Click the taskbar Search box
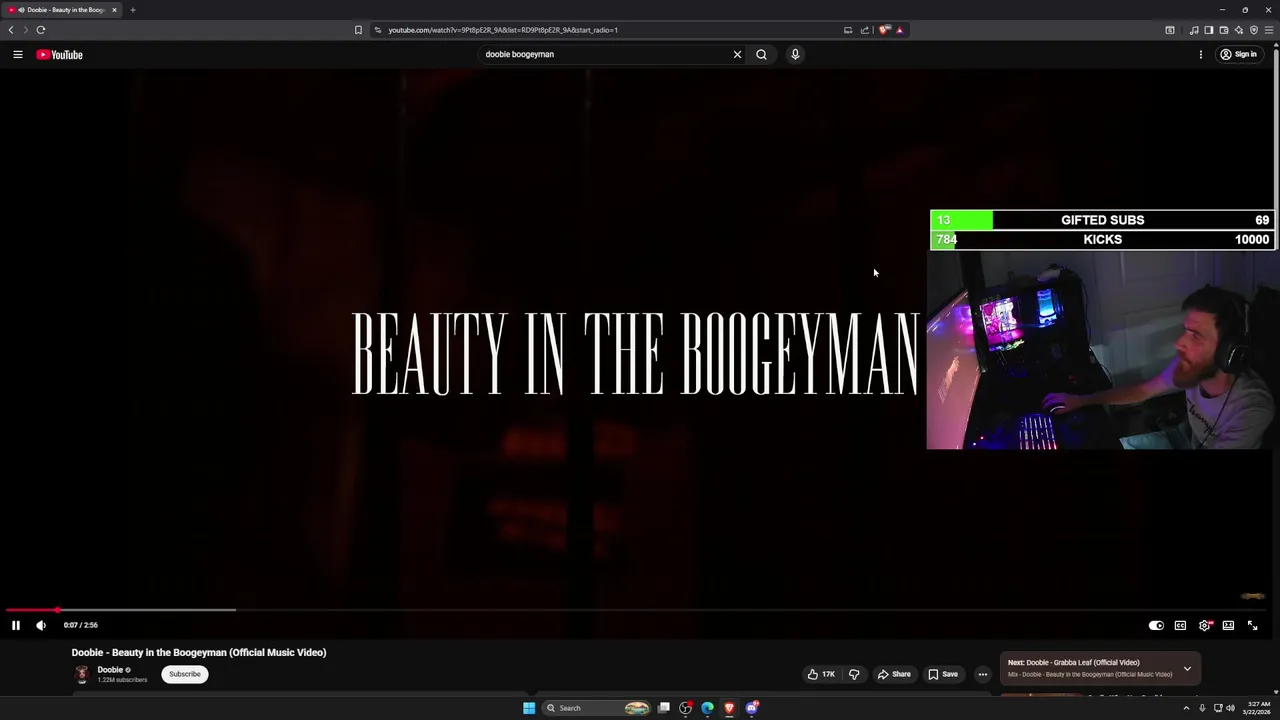Screen dimensions: 1280x720 click(597, 708)
